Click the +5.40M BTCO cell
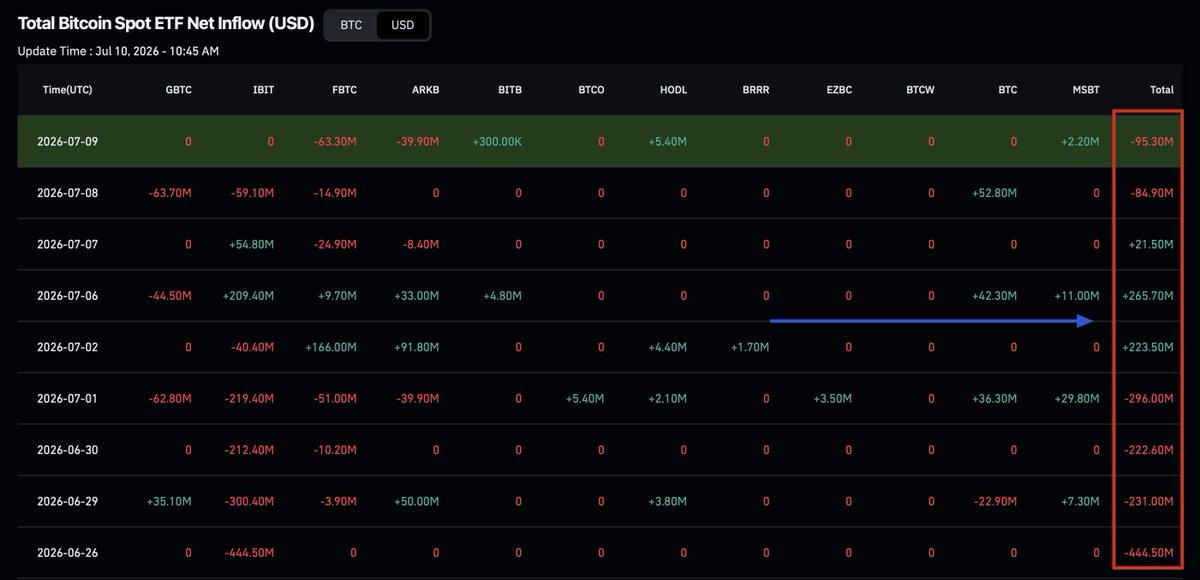The width and height of the screenshot is (1200, 580). tap(585, 399)
